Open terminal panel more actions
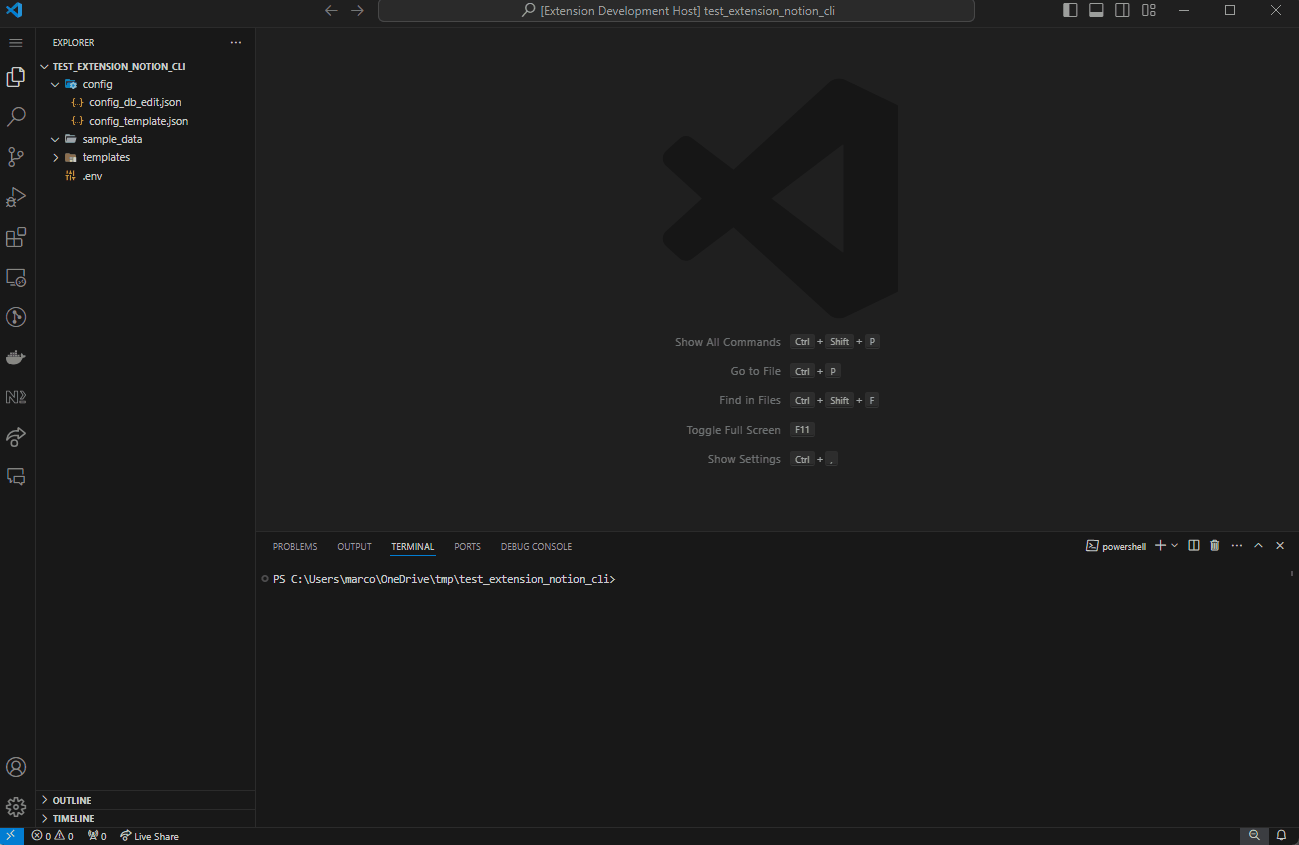The image size is (1299, 845). (x=1237, y=545)
